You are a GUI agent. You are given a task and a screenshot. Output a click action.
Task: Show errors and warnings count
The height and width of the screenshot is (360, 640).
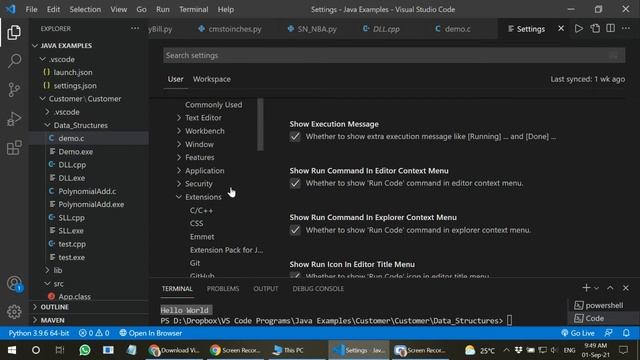click(x=94, y=333)
